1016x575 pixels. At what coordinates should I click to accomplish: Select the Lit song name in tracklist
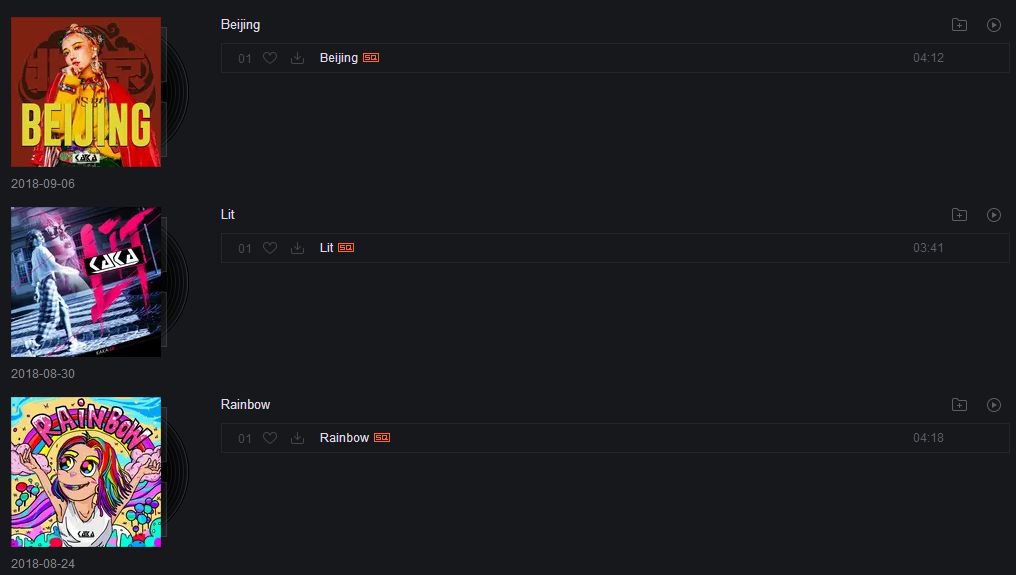(x=327, y=248)
